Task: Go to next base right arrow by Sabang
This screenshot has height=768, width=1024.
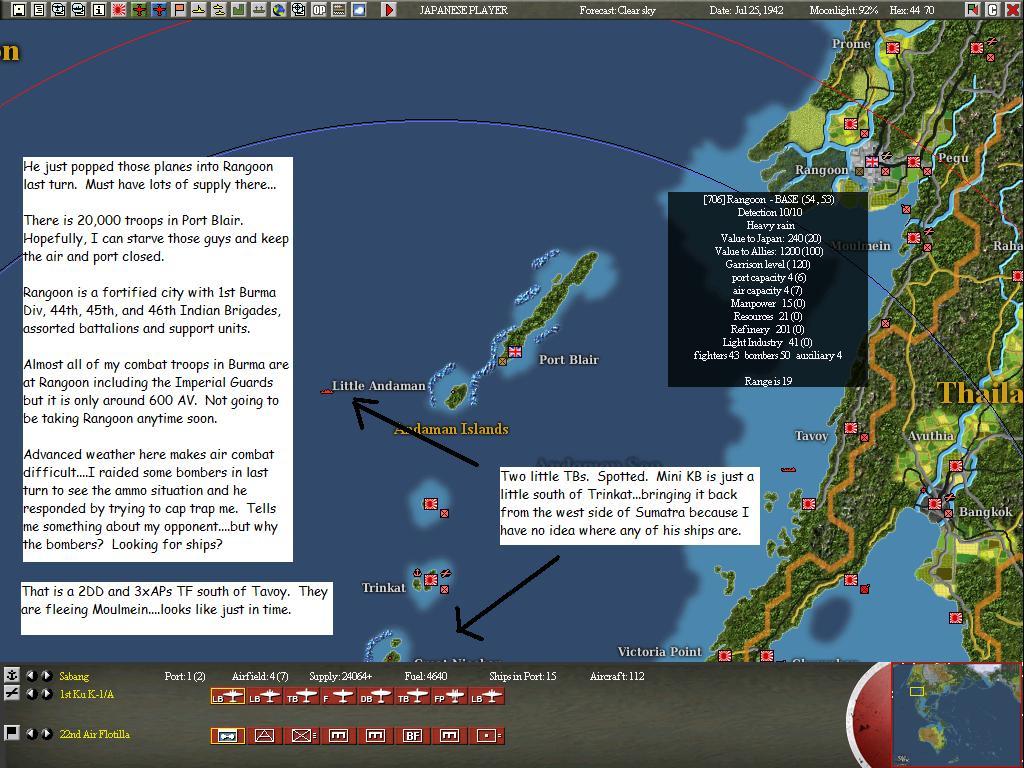Action: (x=46, y=675)
